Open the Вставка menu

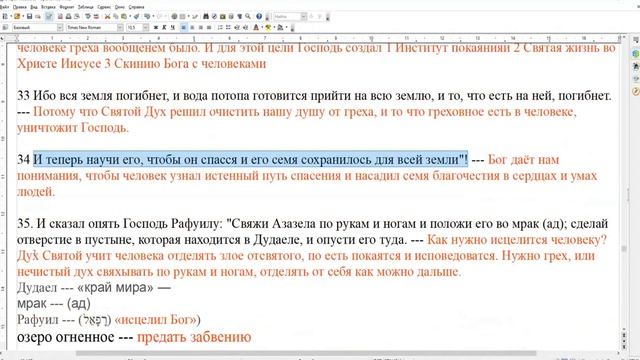coord(48,7)
